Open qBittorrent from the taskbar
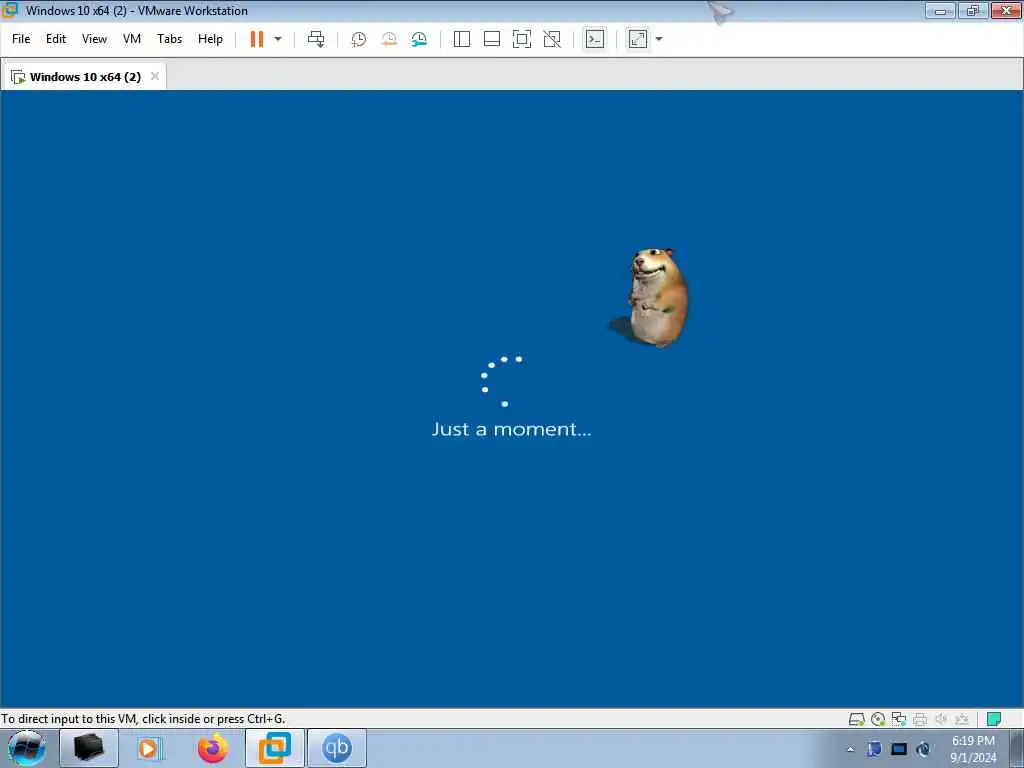Viewport: 1024px width, 768px height. coord(337,748)
